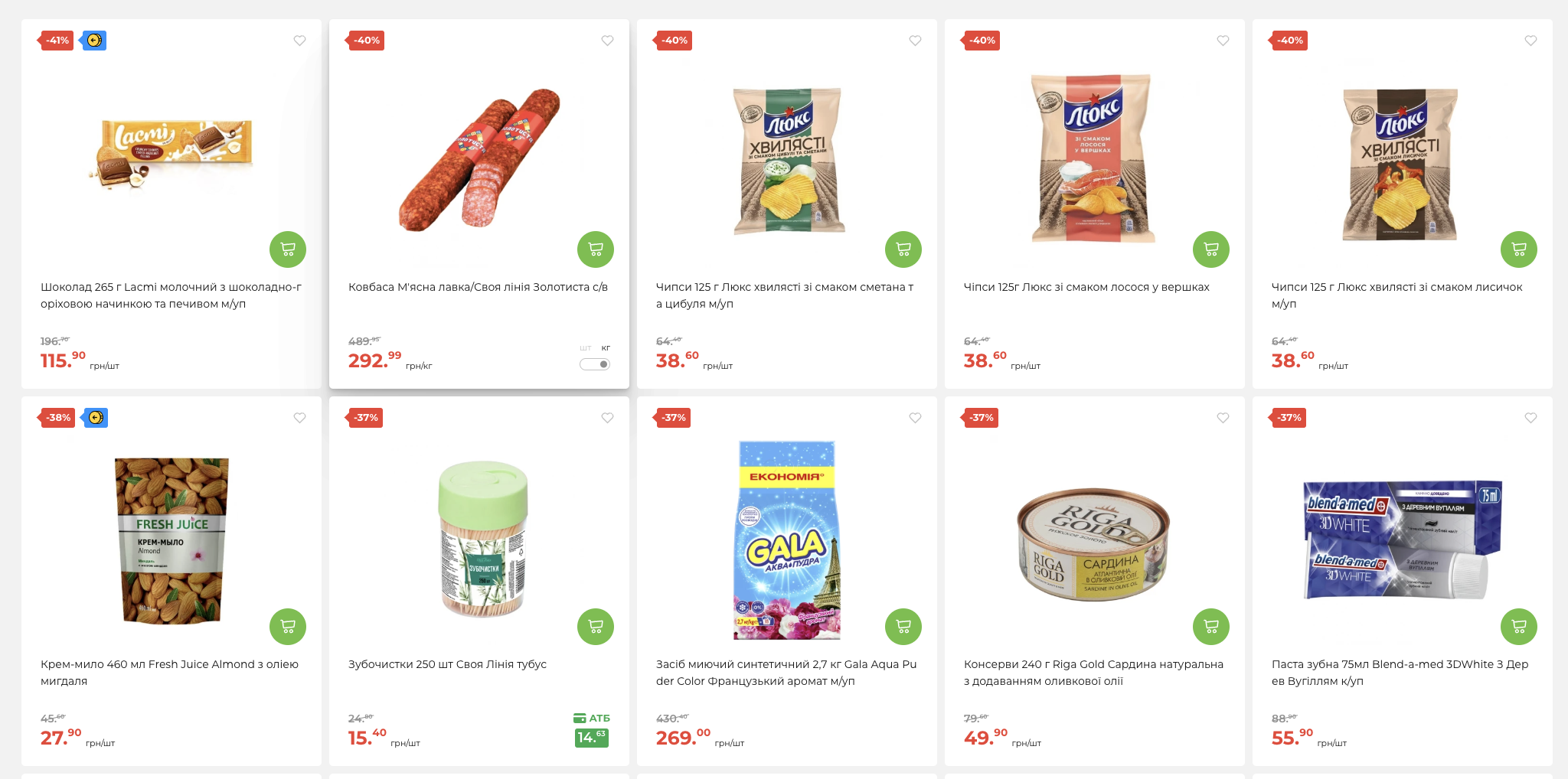This screenshot has height=779, width=1568.
Task: Click the coin bonus icon on Lacmi chocolate
Action: tap(94, 41)
